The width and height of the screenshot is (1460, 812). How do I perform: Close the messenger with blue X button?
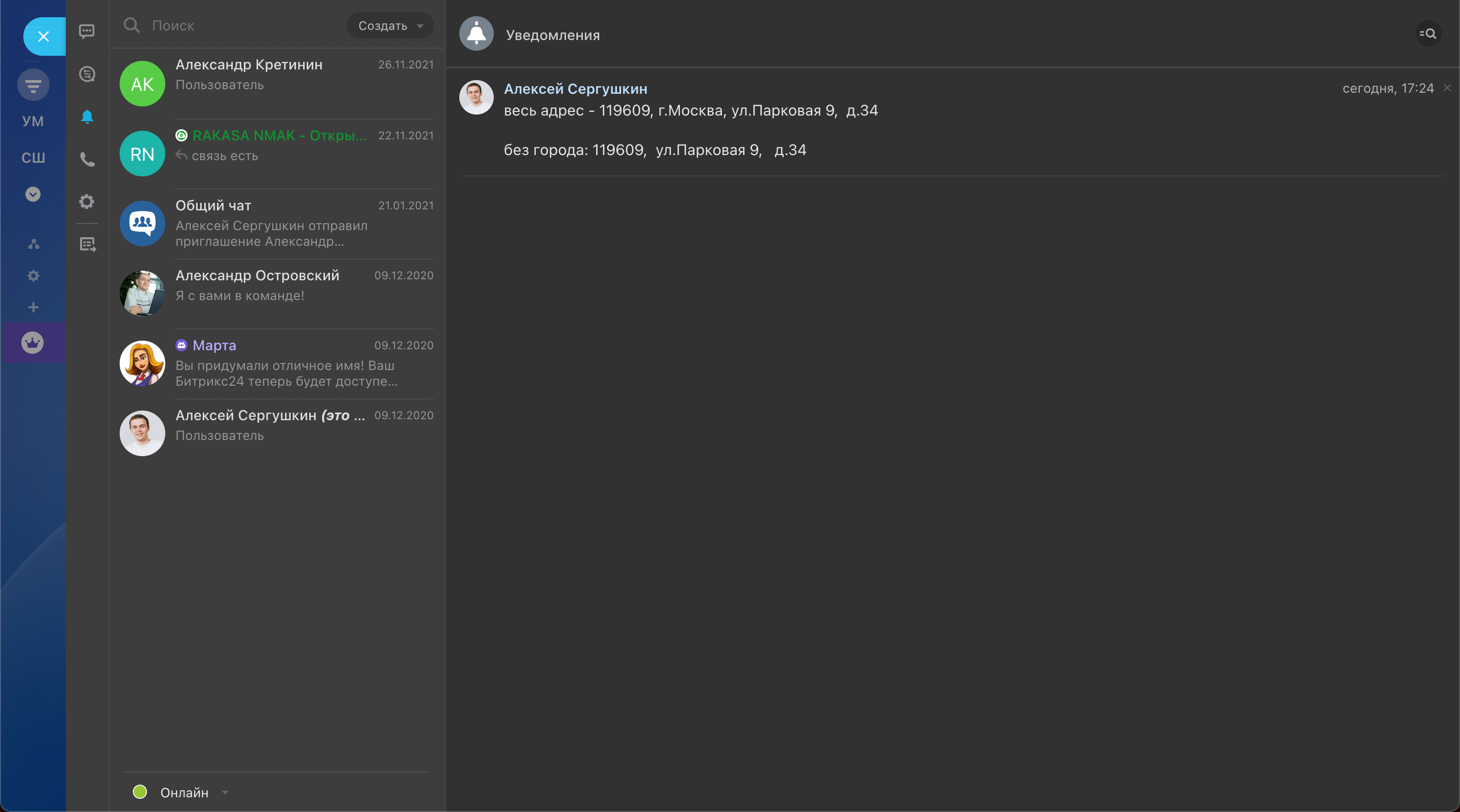point(44,37)
